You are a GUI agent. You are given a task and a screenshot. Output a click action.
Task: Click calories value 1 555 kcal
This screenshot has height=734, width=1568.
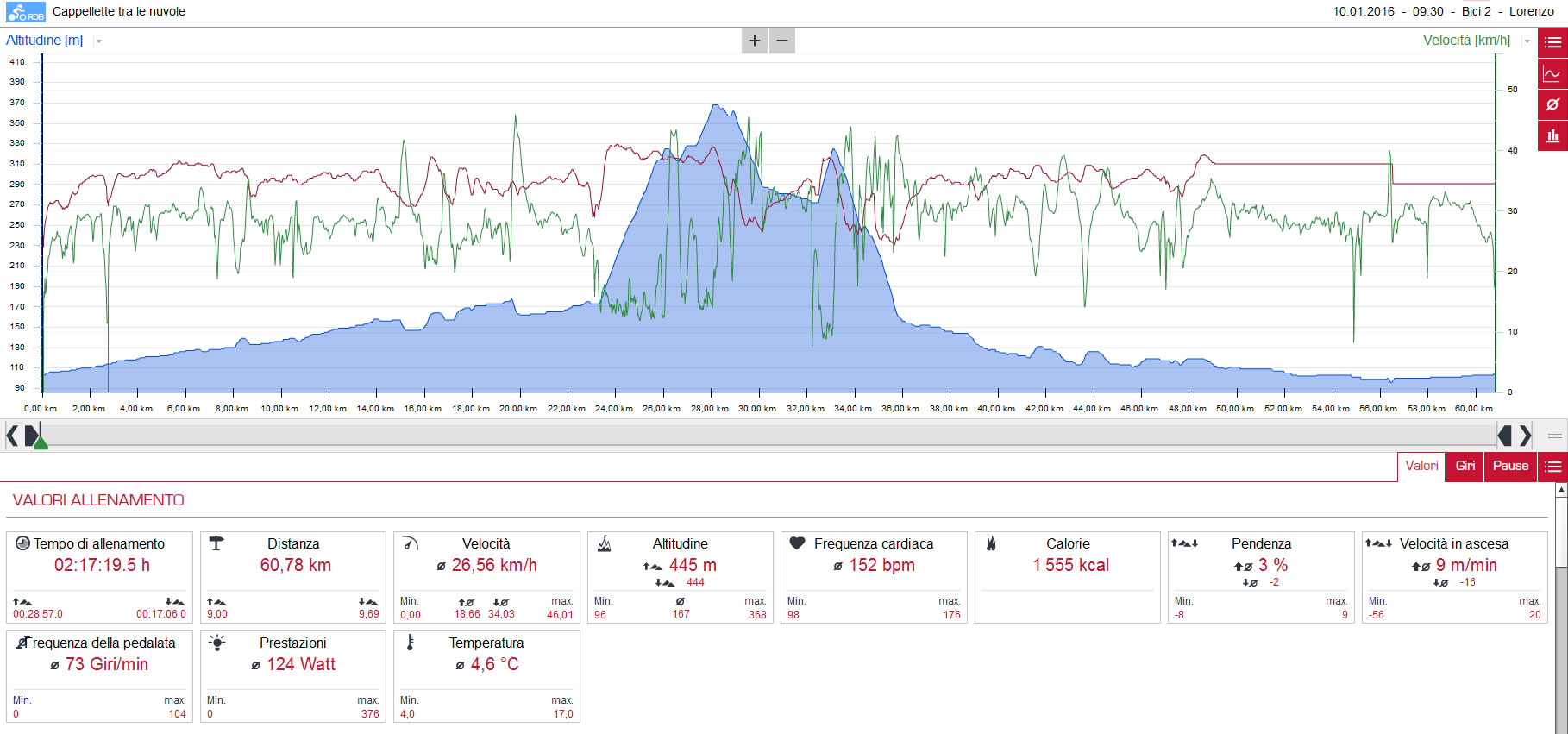pyautogui.click(x=1070, y=565)
